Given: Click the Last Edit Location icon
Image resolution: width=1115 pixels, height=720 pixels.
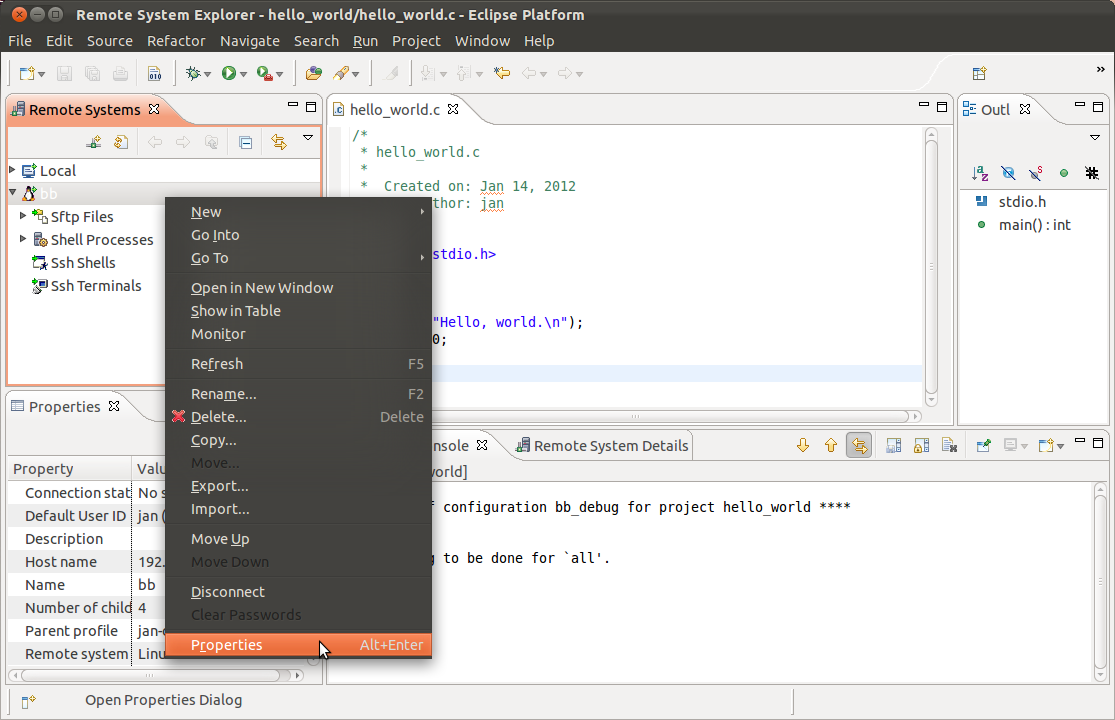Looking at the screenshot, I should point(502,73).
